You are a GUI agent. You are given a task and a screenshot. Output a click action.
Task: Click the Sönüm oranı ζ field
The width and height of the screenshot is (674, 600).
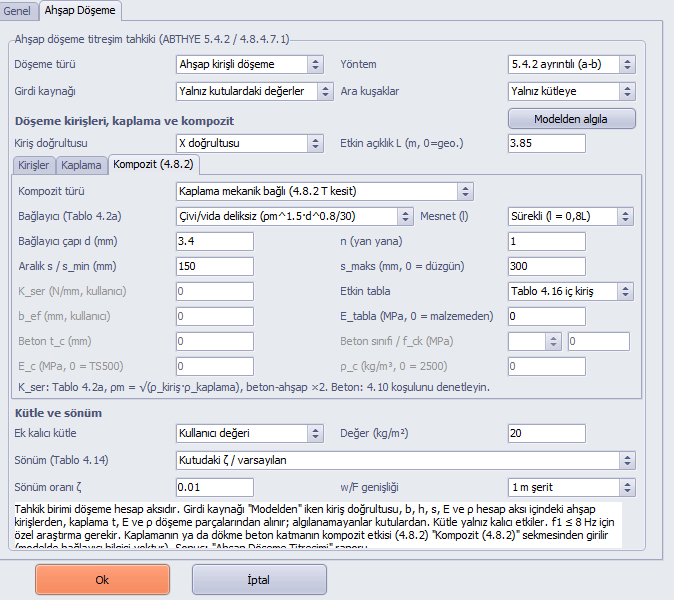[x=214, y=487]
